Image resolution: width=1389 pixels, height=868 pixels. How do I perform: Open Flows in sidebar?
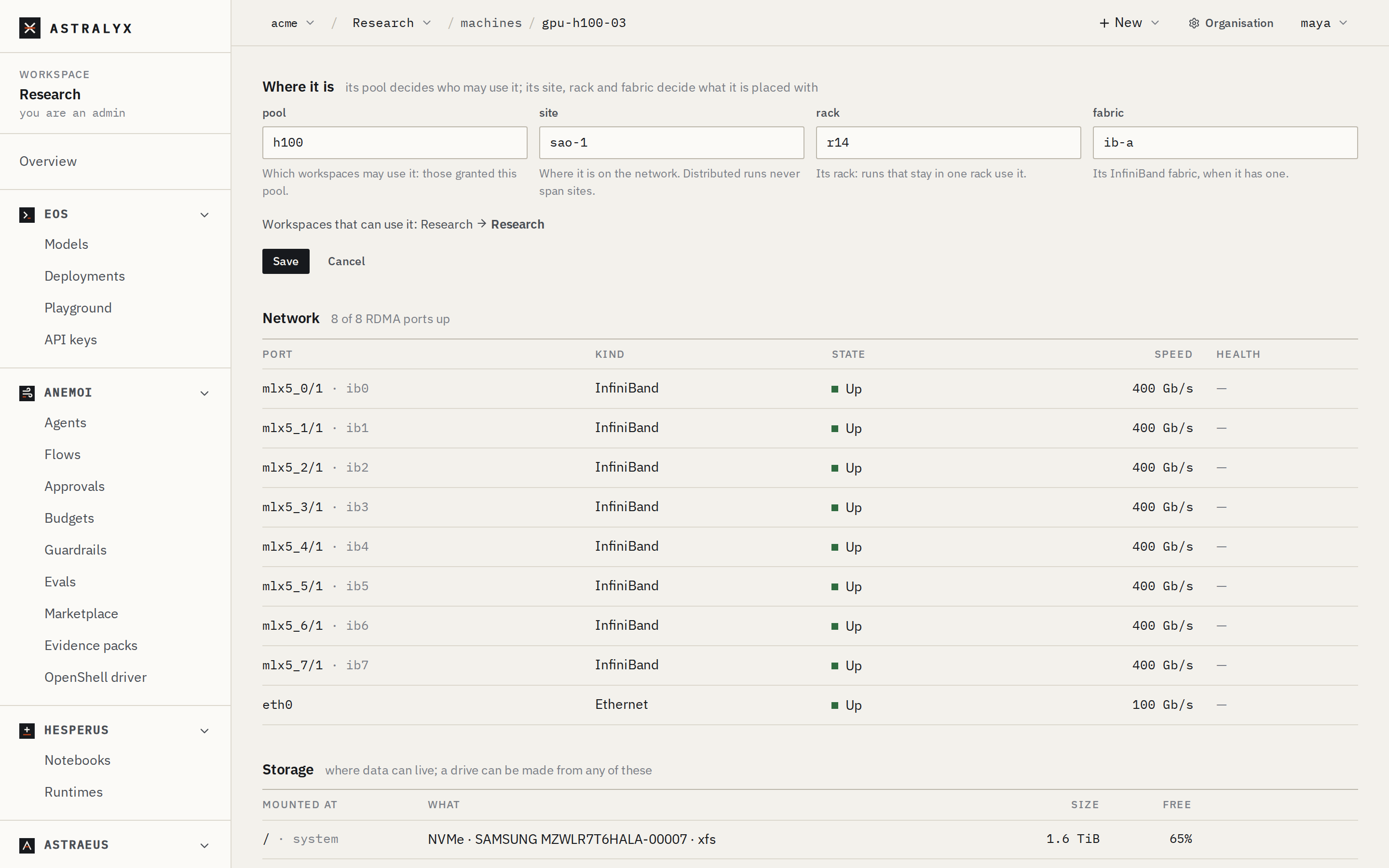pyautogui.click(x=63, y=455)
